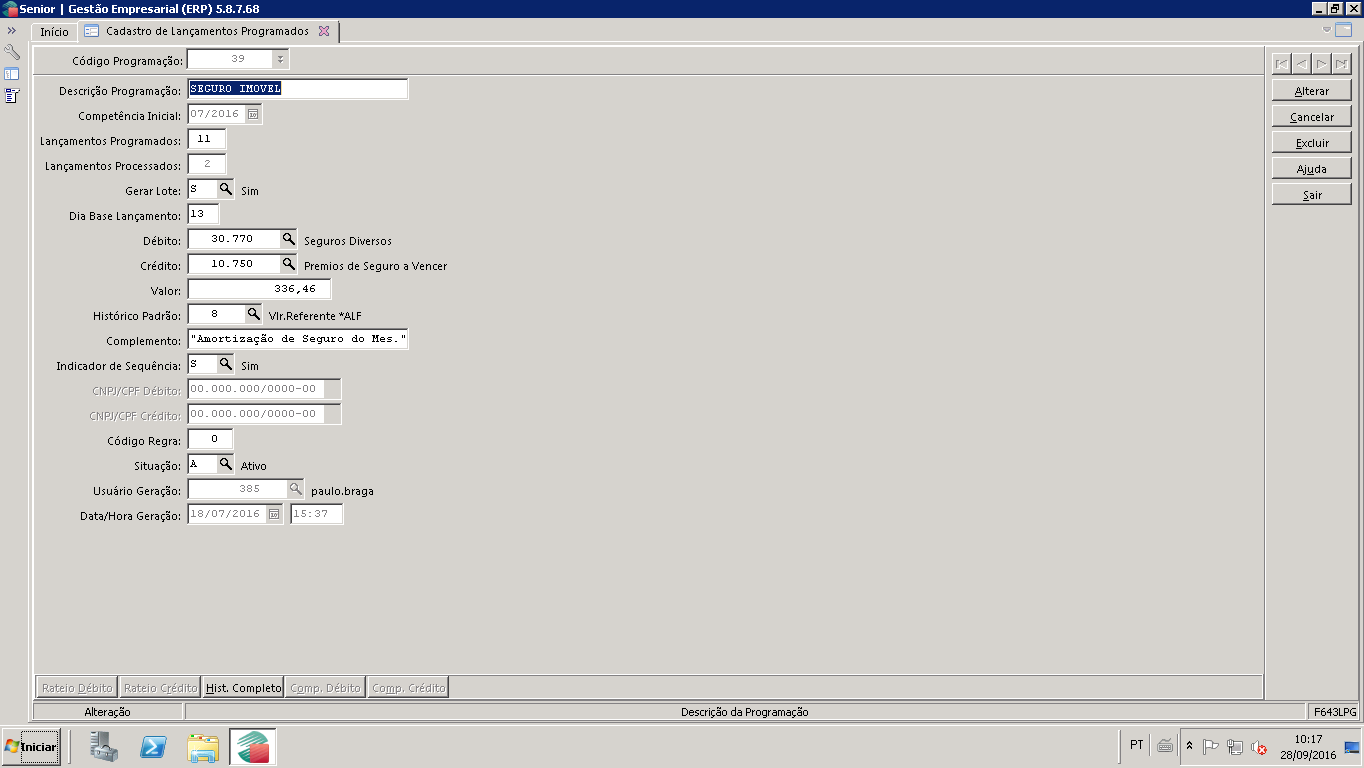
Task: Click the Complemento text field
Action: point(298,339)
